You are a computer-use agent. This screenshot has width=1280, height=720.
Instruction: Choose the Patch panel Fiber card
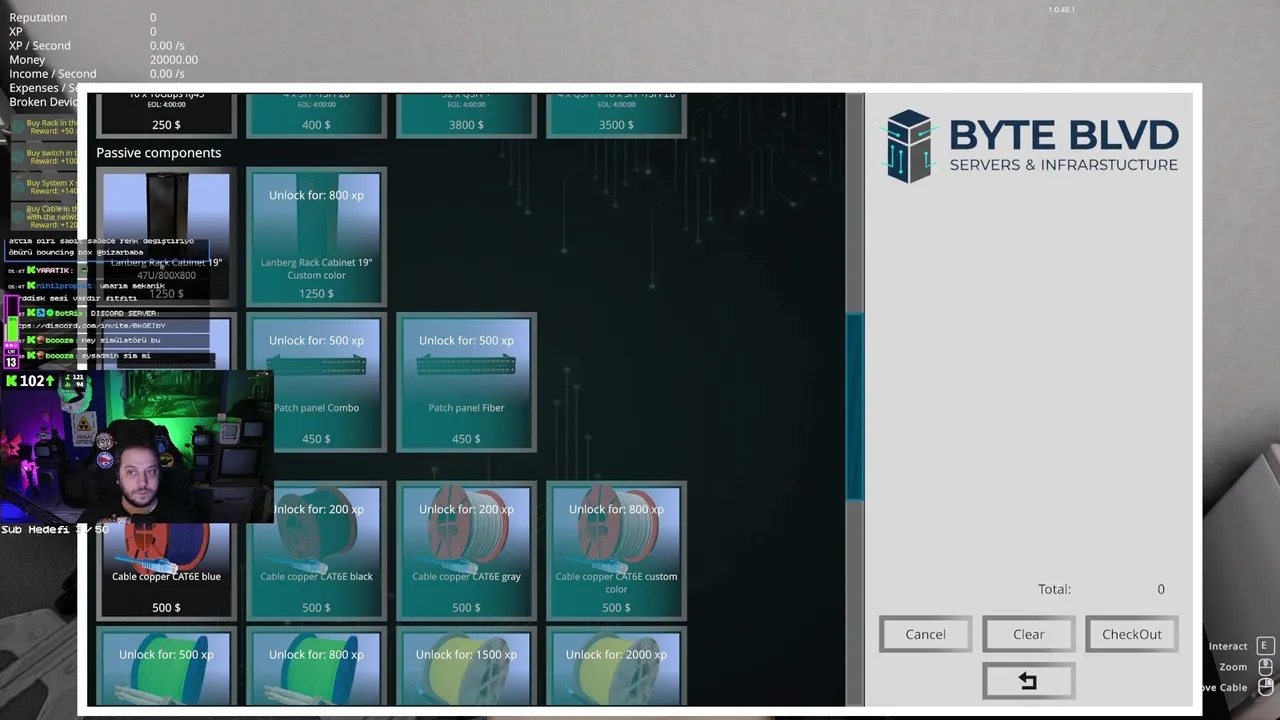466,382
